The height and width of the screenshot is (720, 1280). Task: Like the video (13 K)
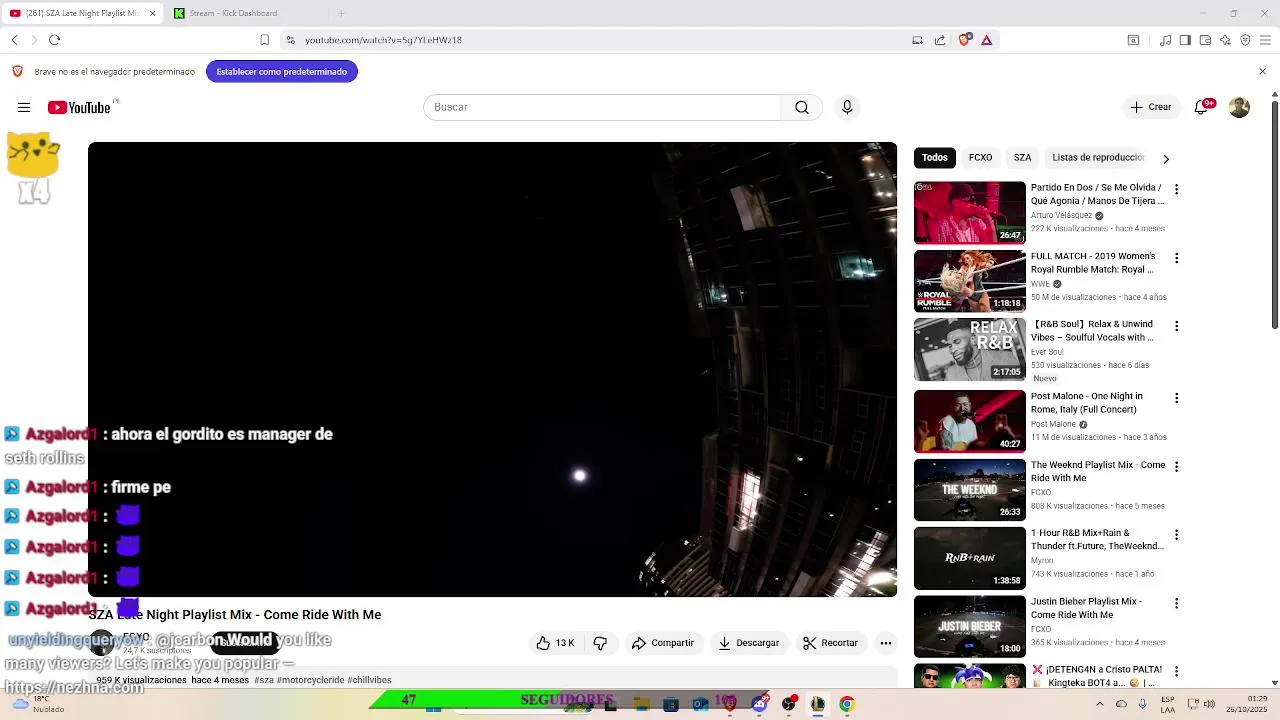pos(555,643)
